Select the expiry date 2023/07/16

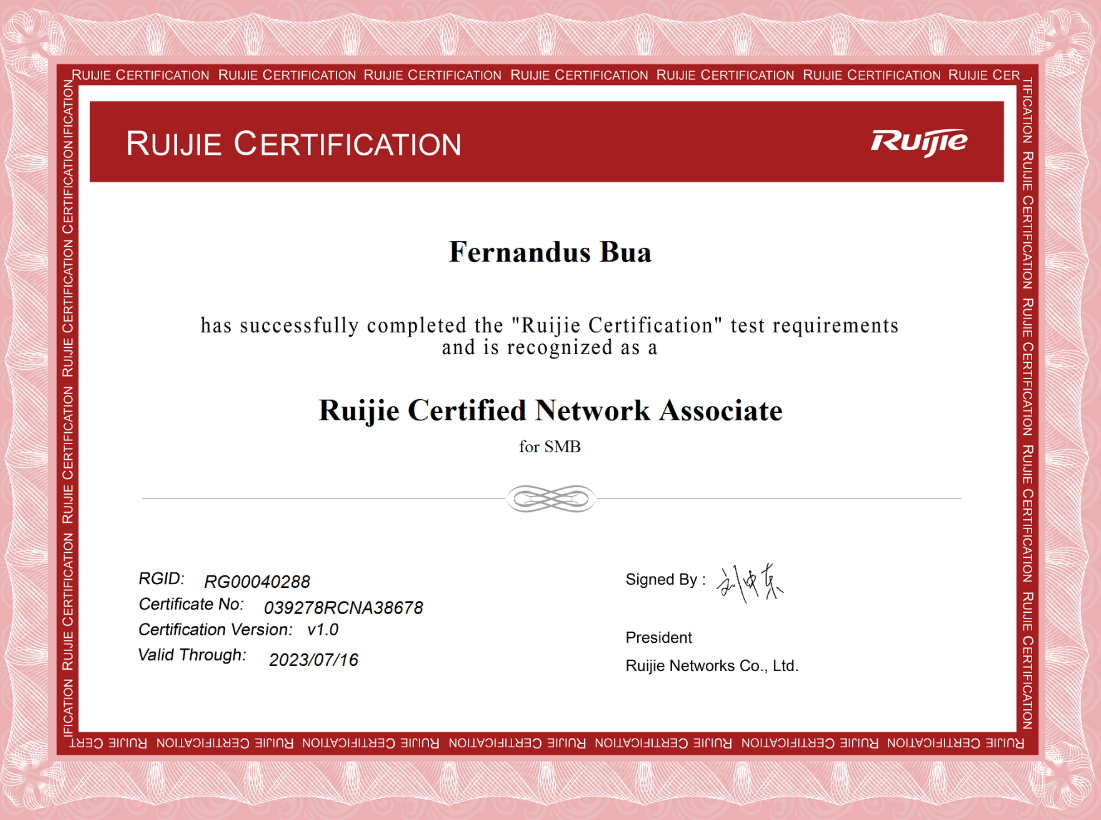click(x=314, y=660)
